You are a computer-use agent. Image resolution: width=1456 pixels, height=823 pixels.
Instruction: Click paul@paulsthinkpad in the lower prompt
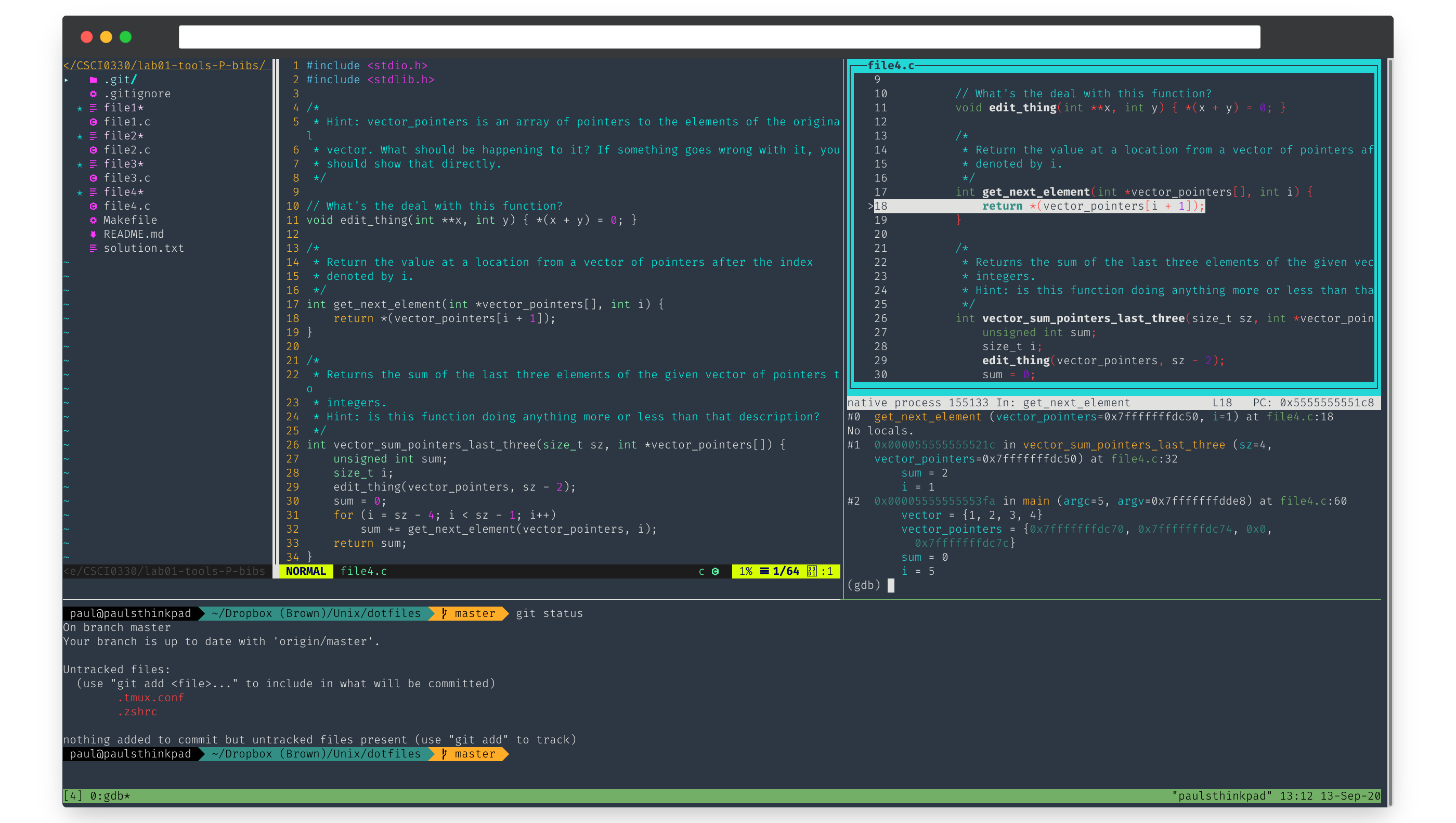131,754
